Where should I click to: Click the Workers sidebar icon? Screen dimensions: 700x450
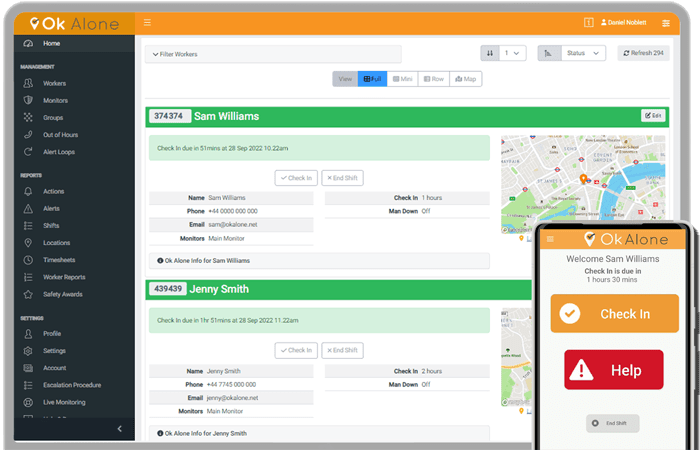(28, 83)
